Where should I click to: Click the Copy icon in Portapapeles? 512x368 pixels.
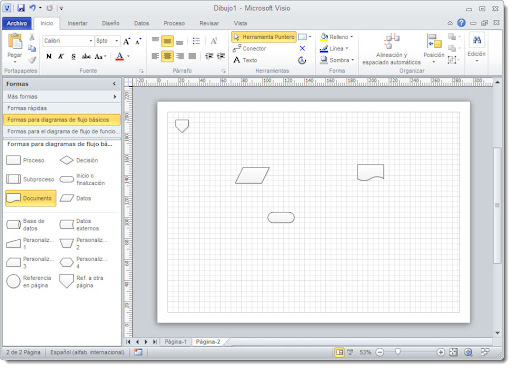tap(32, 48)
